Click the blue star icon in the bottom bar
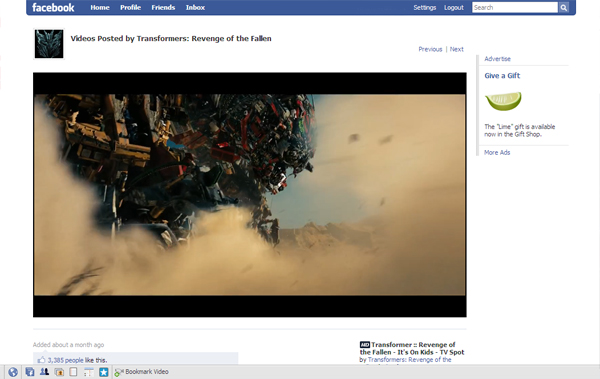This screenshot has height=379, width=600. (x=104, y=372)
